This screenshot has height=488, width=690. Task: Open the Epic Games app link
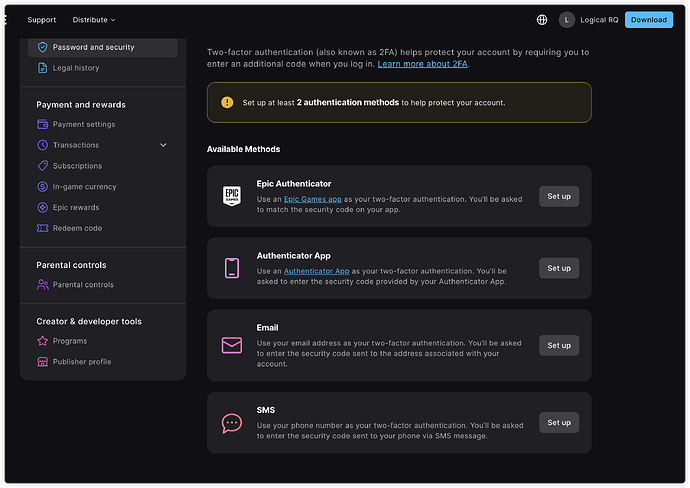pyautogui.click(x=312, y=199)
